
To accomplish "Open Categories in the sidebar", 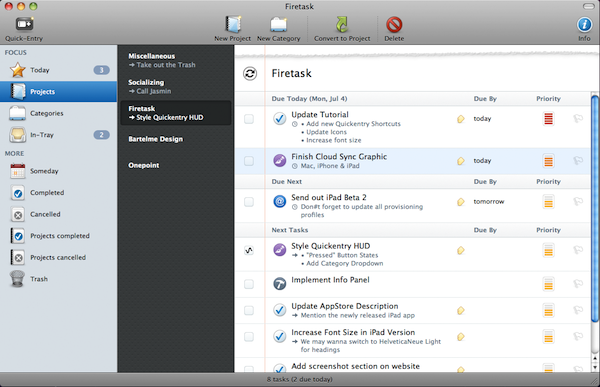I will [58, 113].
